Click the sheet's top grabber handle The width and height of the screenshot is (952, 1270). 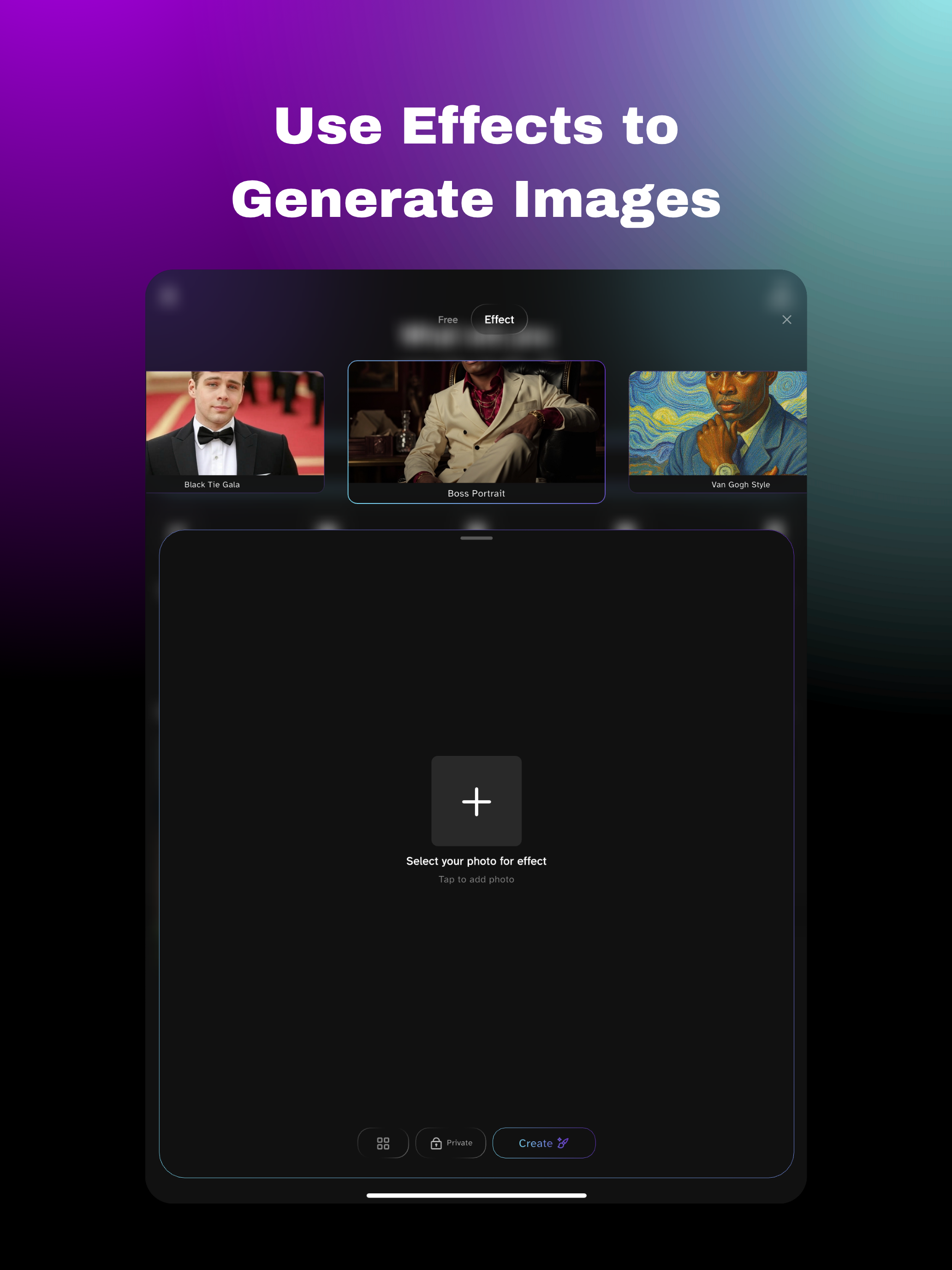476,538
